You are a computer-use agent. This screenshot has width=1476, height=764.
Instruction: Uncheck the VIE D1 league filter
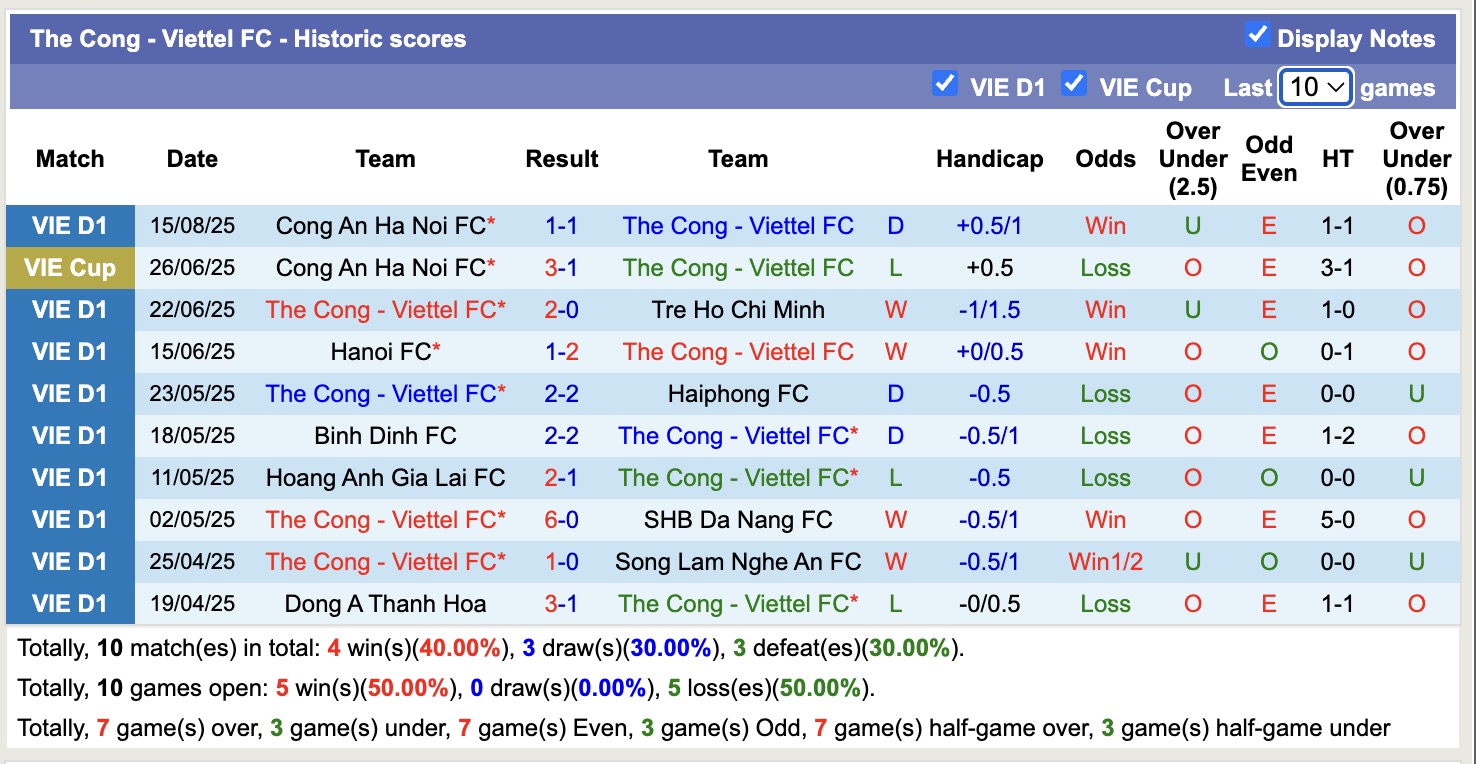(x=944, y=84)
